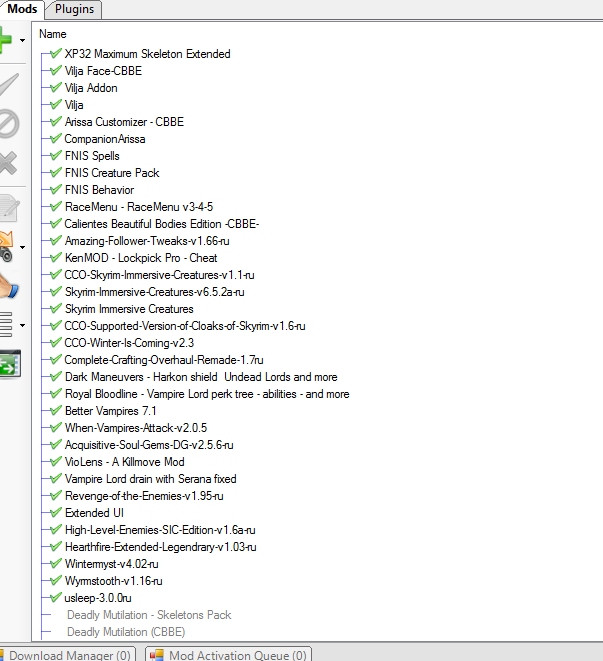Click the category list view icon
This screenshot has height=661, width=603.
point(6,325)
